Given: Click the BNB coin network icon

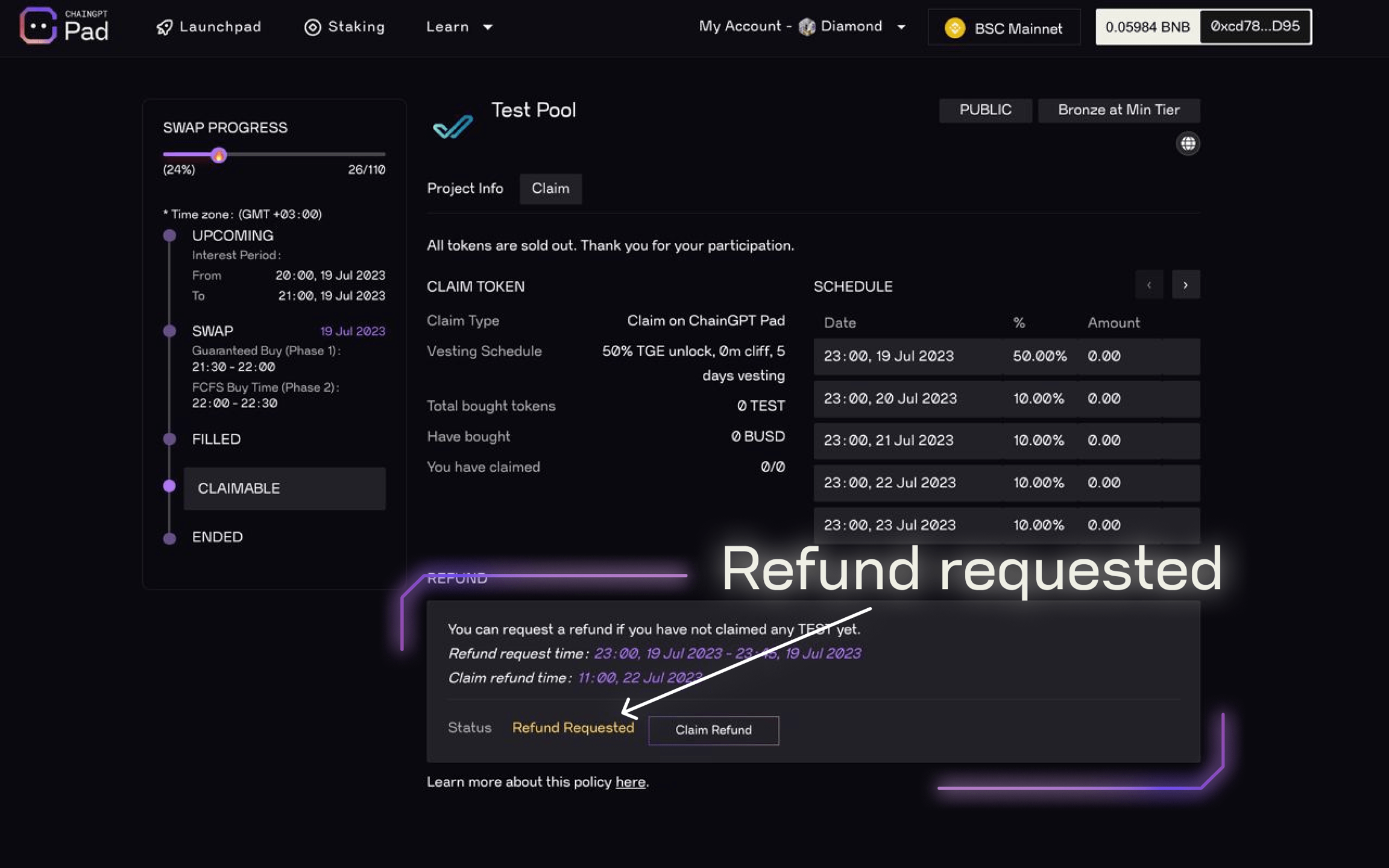Looking at the screenshot, I should point(954,28).
